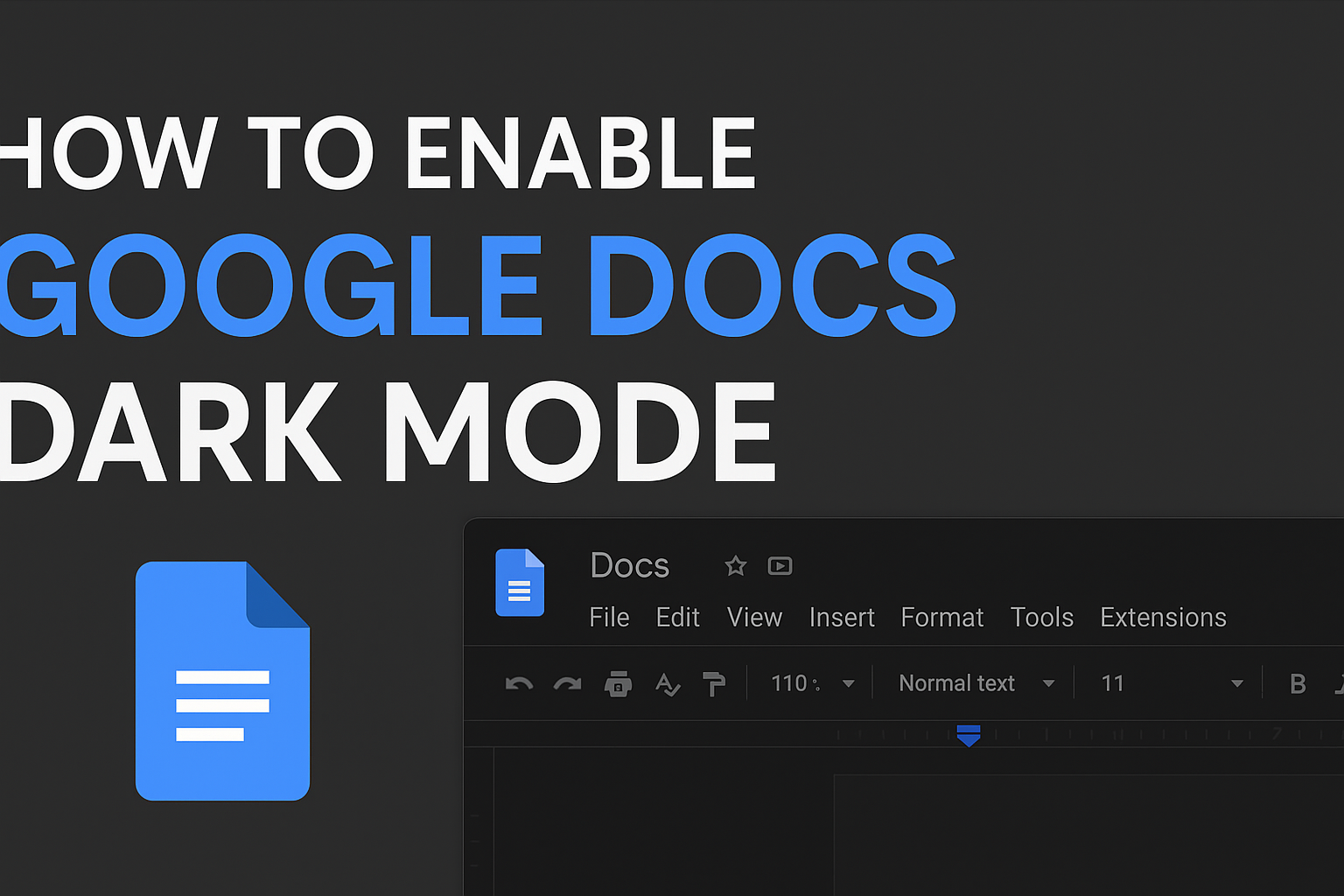Image resolution: width=1344 pixels, height=896 pixels.
Task: Click the font size value field showing 11
Action: pyautogui.click(x=1113, y=683)
